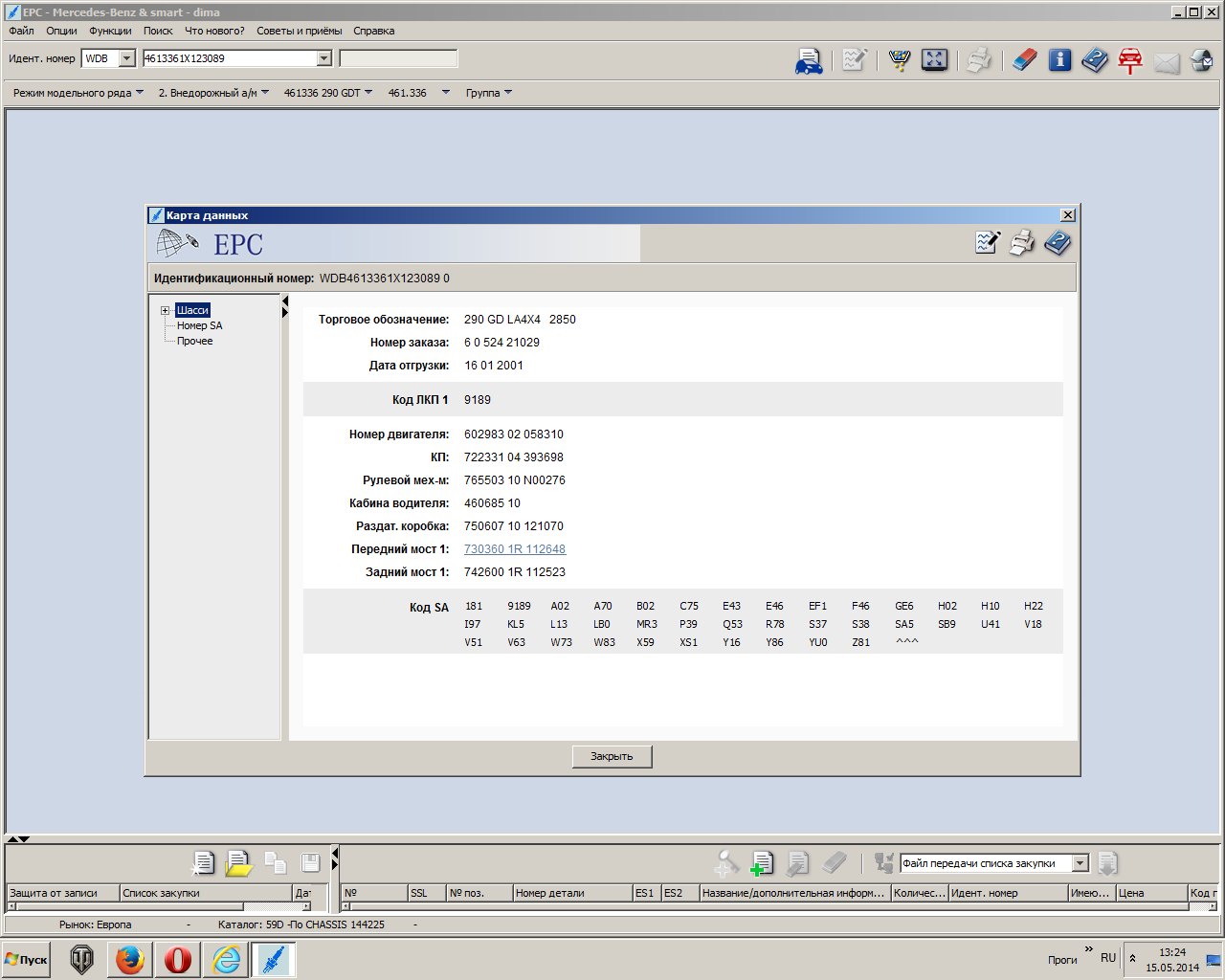Select 'Номер SA' in the tree
The image size is (1225, 980).
(199, 325)
